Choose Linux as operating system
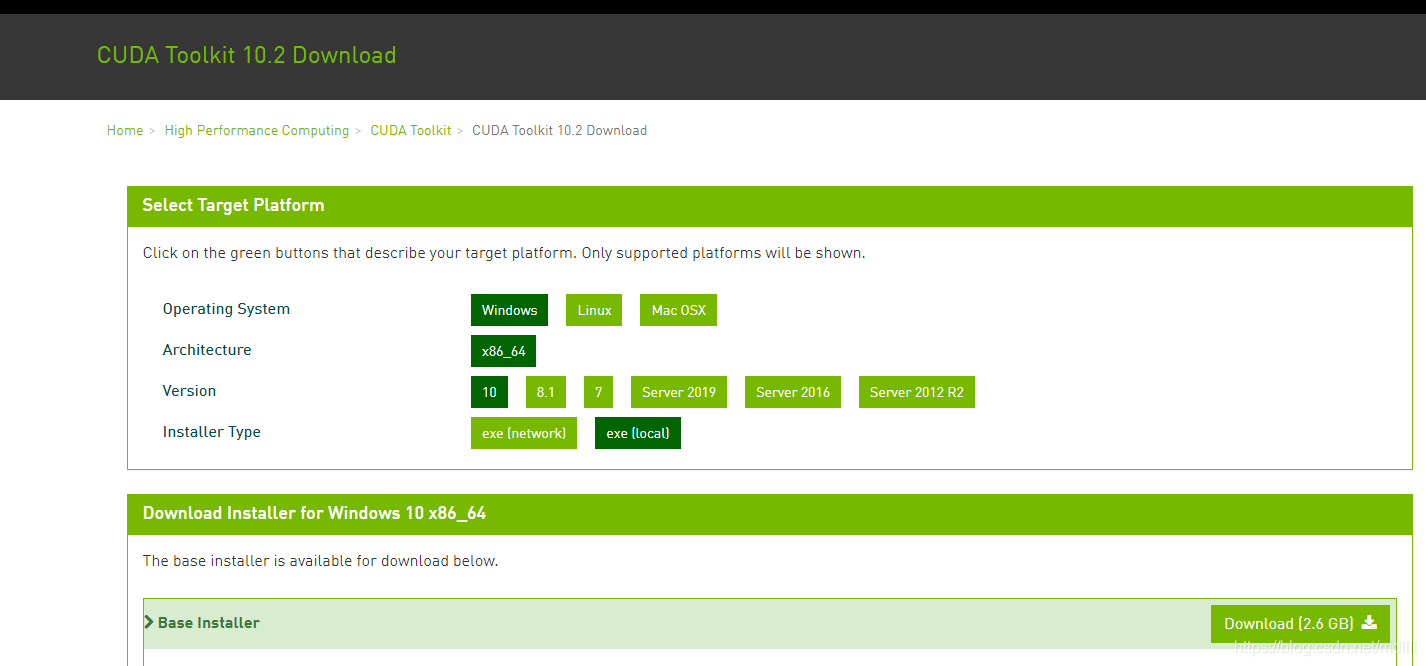Screen dimensions: 1426x666 594,310
